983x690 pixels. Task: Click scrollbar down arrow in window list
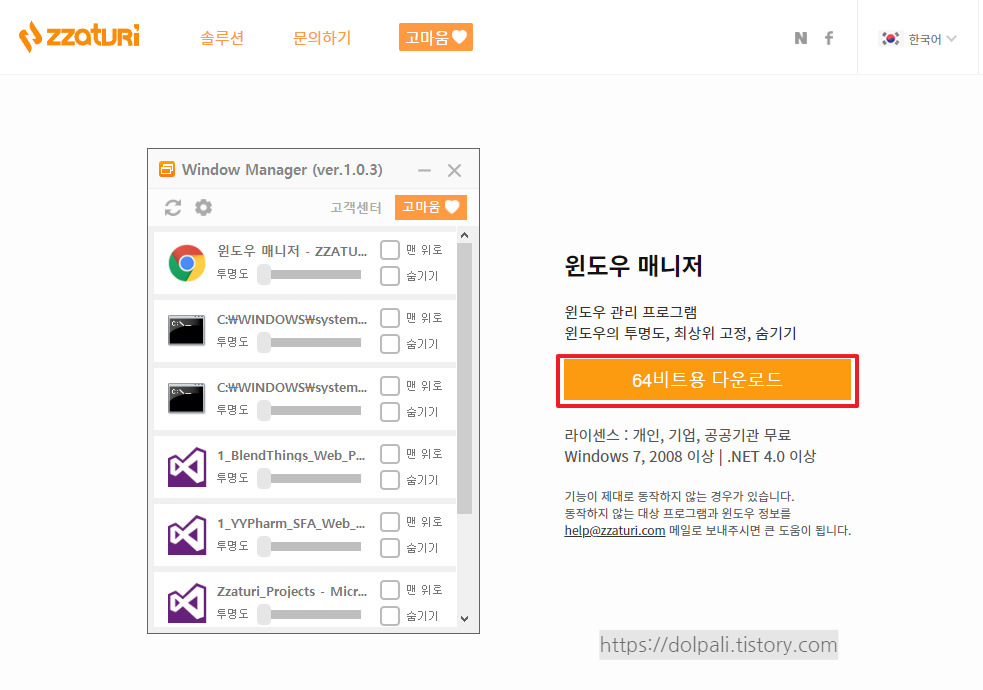coord(465,619)
